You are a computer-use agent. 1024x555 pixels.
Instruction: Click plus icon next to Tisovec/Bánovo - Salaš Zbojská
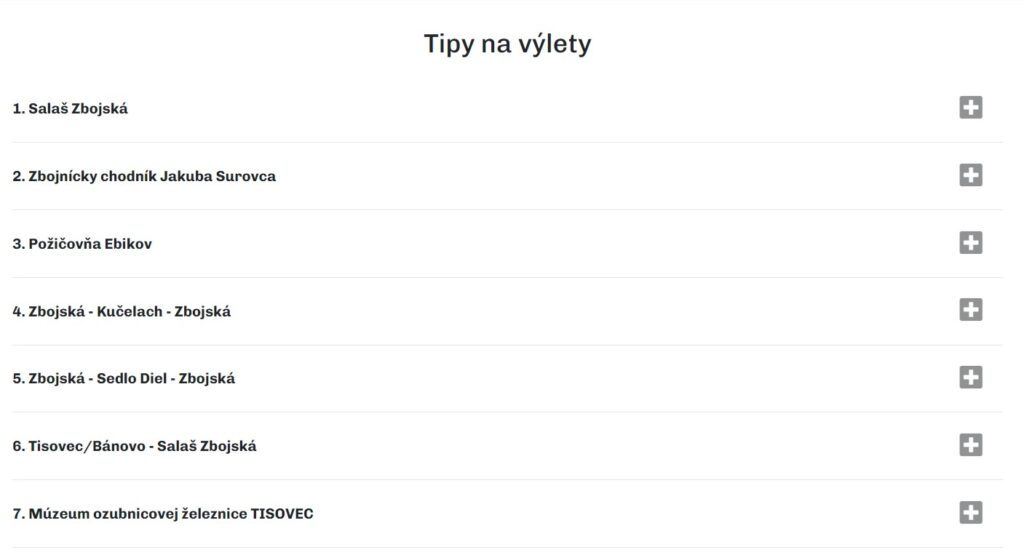click(x=970, y=445)
